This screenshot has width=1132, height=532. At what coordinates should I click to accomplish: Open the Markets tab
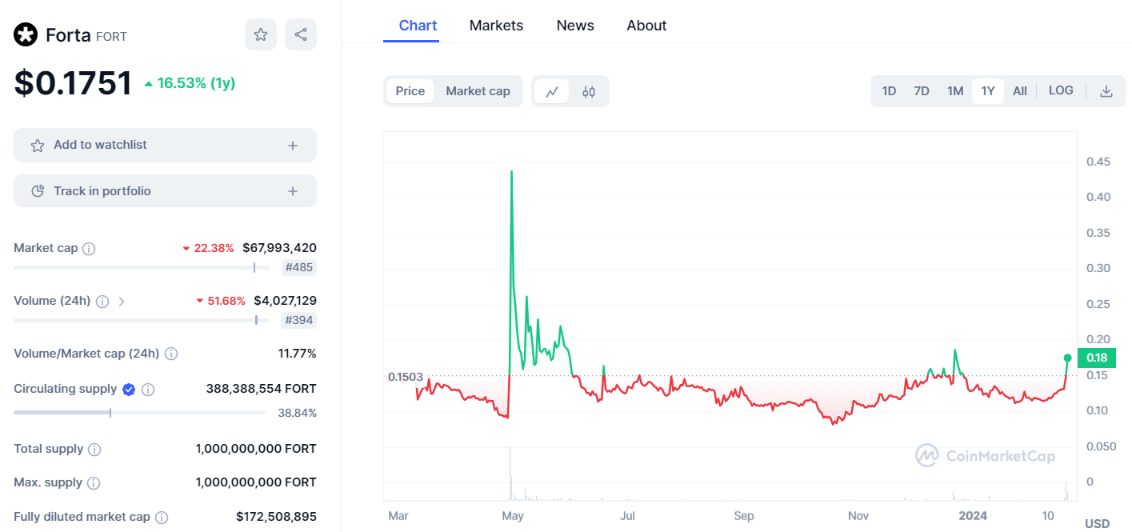click(496, 25)
